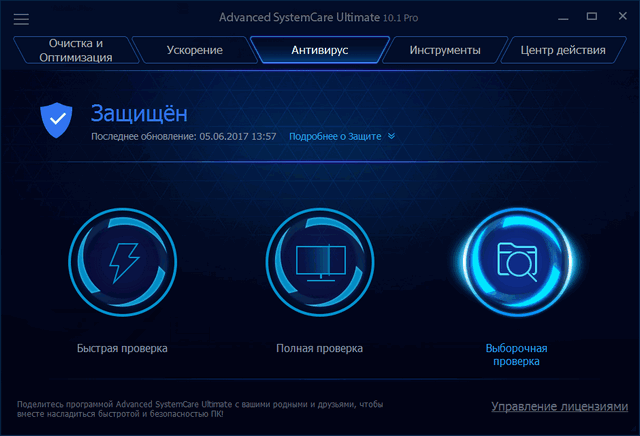Go to the Инструменты tab
This screenshot has height=436, width=640.
point(445,50)
